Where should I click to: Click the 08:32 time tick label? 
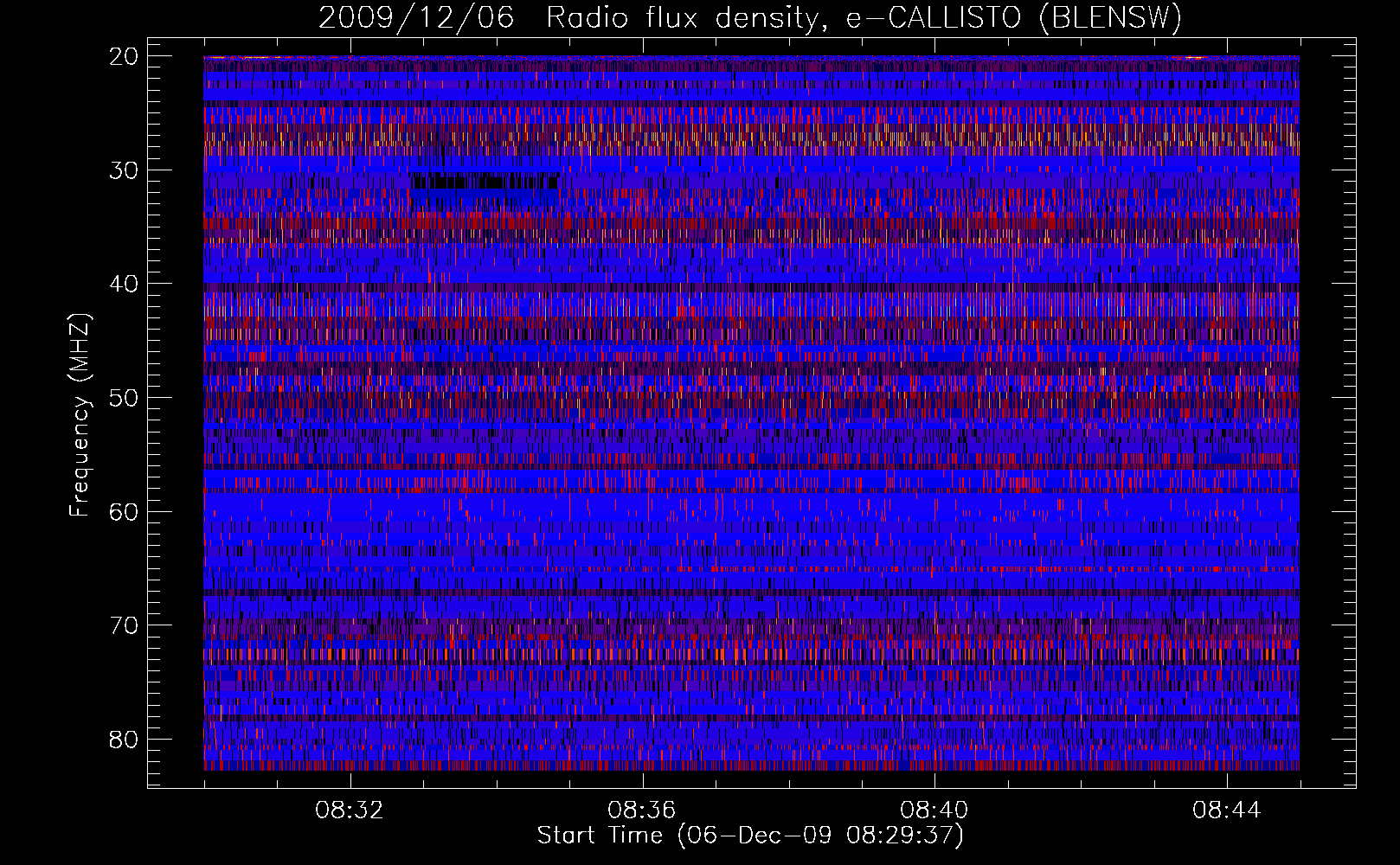[x=350, y=811]
